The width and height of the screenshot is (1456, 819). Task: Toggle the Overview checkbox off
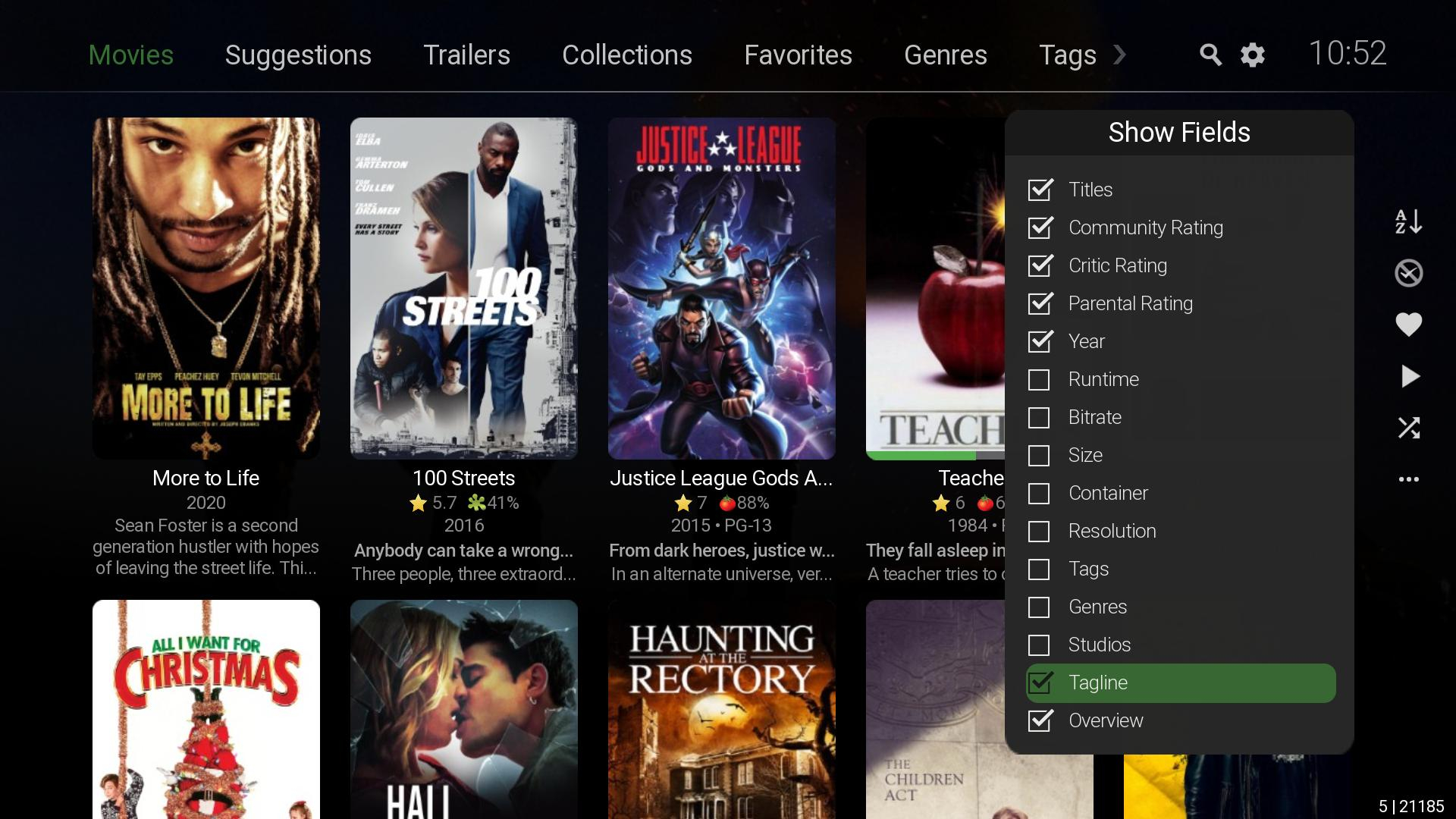tap(1040, 720)
